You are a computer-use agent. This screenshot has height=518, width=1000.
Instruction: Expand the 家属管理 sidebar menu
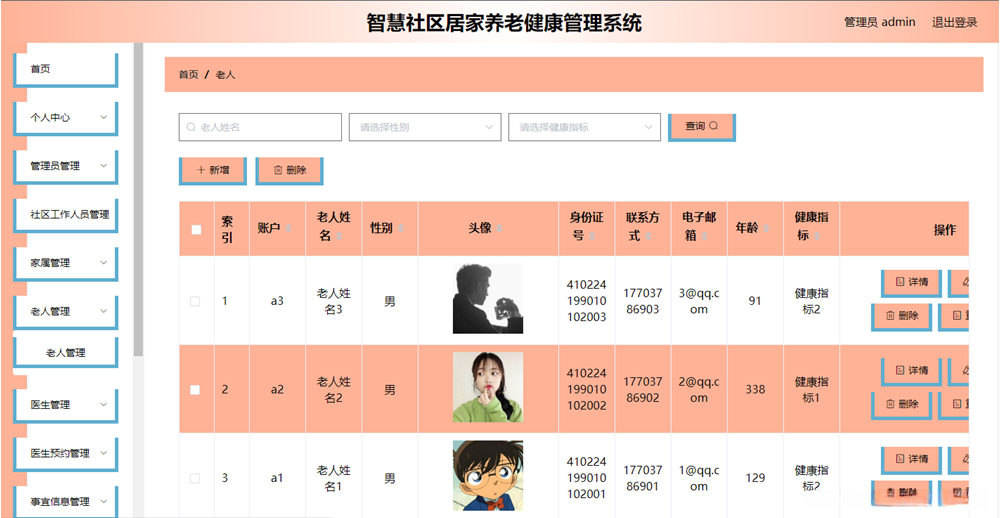point(66,263)
